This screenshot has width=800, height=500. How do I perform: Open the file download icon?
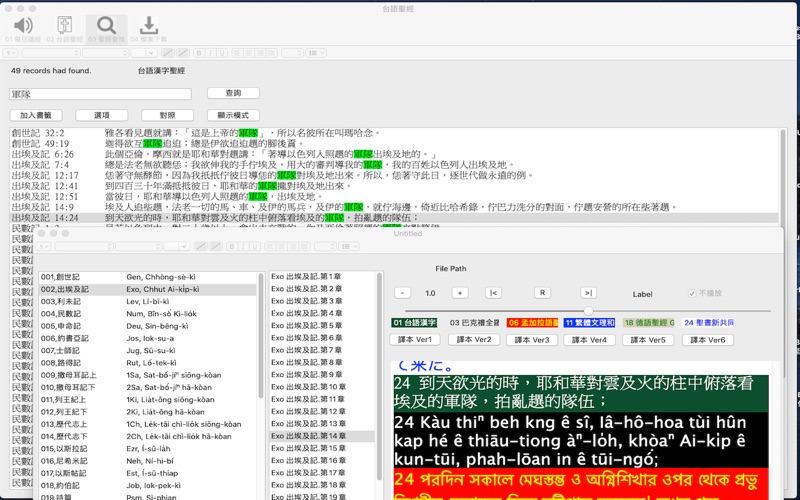pos(148,26)
